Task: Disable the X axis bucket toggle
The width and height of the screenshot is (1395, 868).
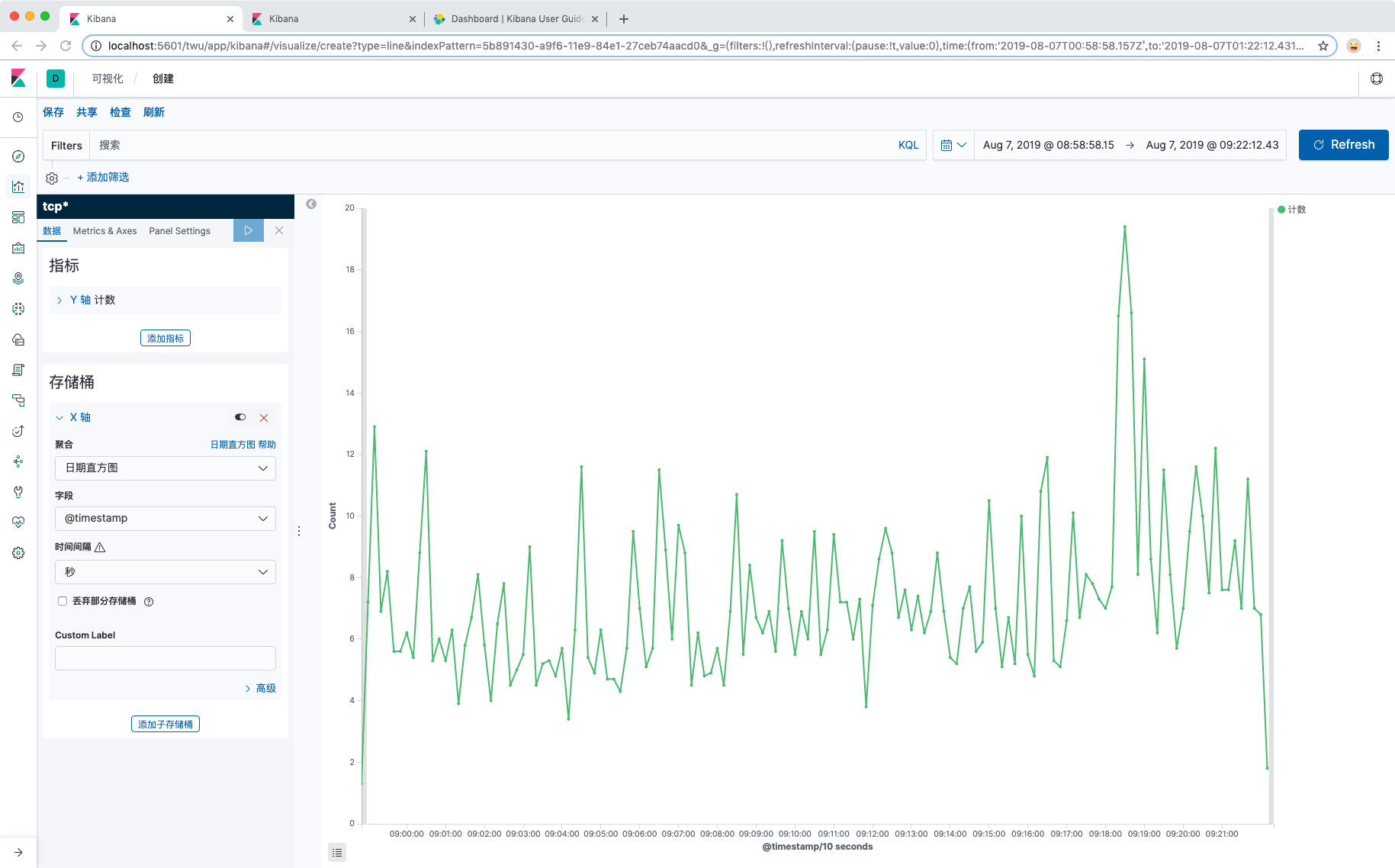Action: [x=240, y=417]
